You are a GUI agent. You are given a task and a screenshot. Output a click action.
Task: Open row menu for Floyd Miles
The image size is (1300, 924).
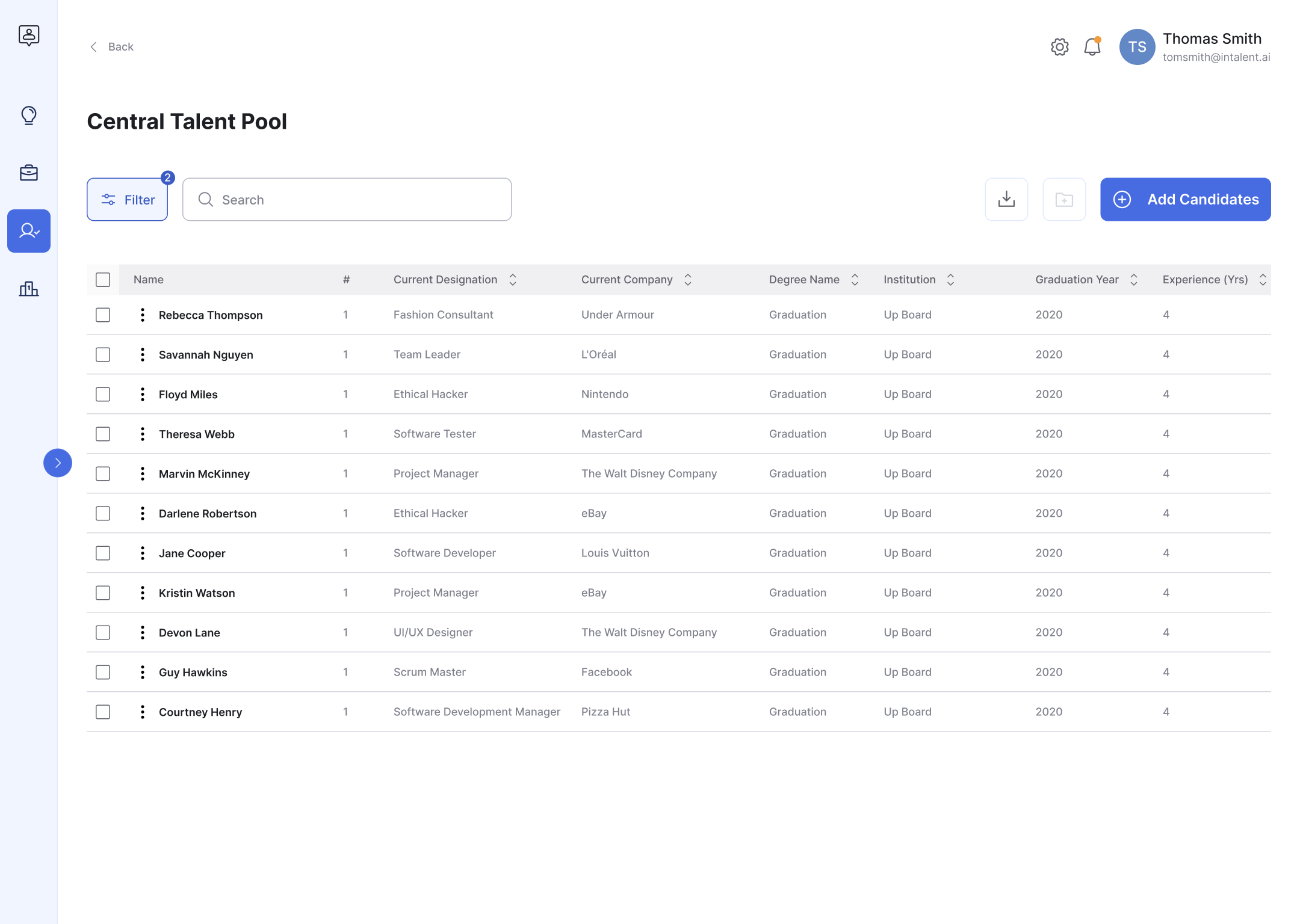[143, 394]
